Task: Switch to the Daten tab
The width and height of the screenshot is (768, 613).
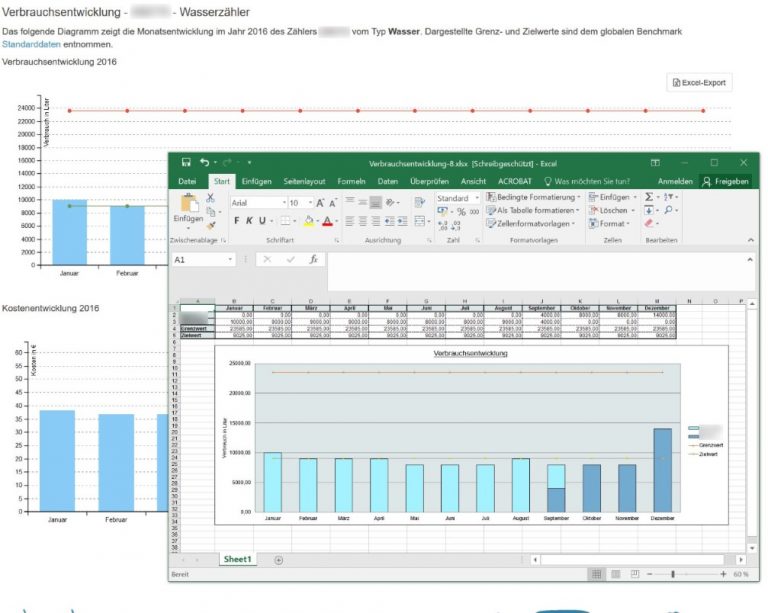Action: point(387,181)
